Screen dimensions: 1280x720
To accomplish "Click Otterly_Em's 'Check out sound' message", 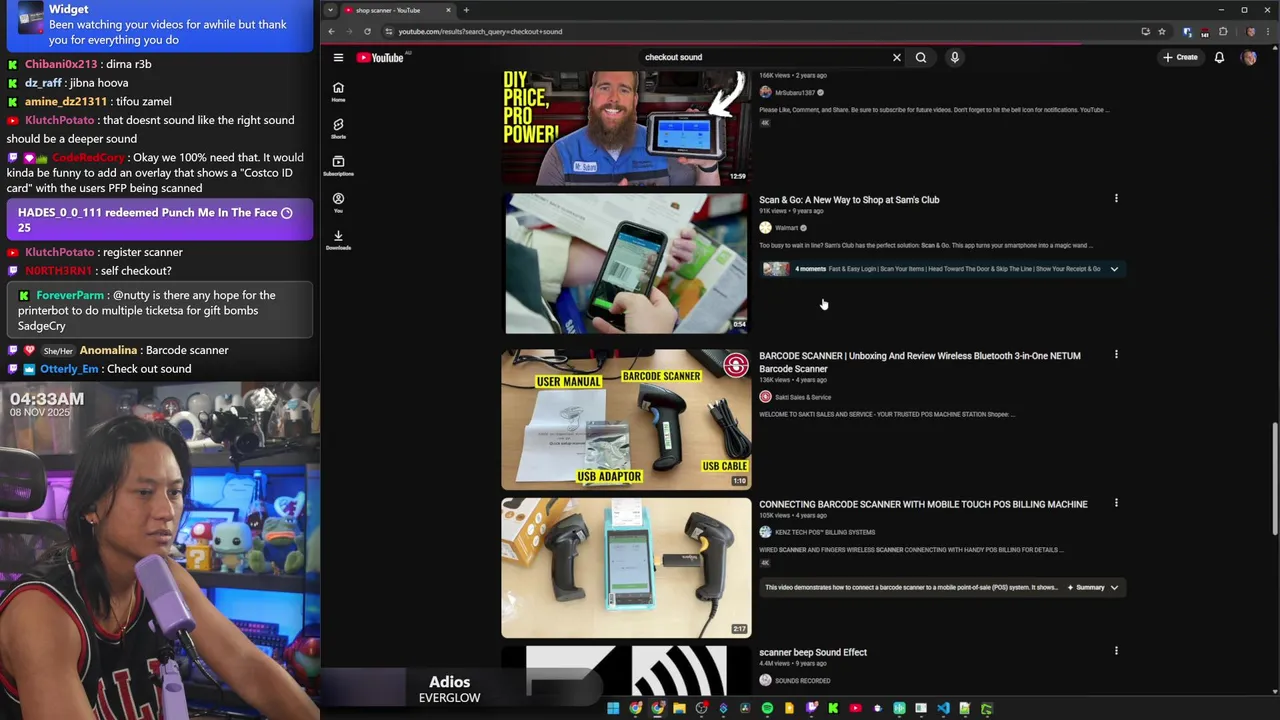I will pos(99,369).
